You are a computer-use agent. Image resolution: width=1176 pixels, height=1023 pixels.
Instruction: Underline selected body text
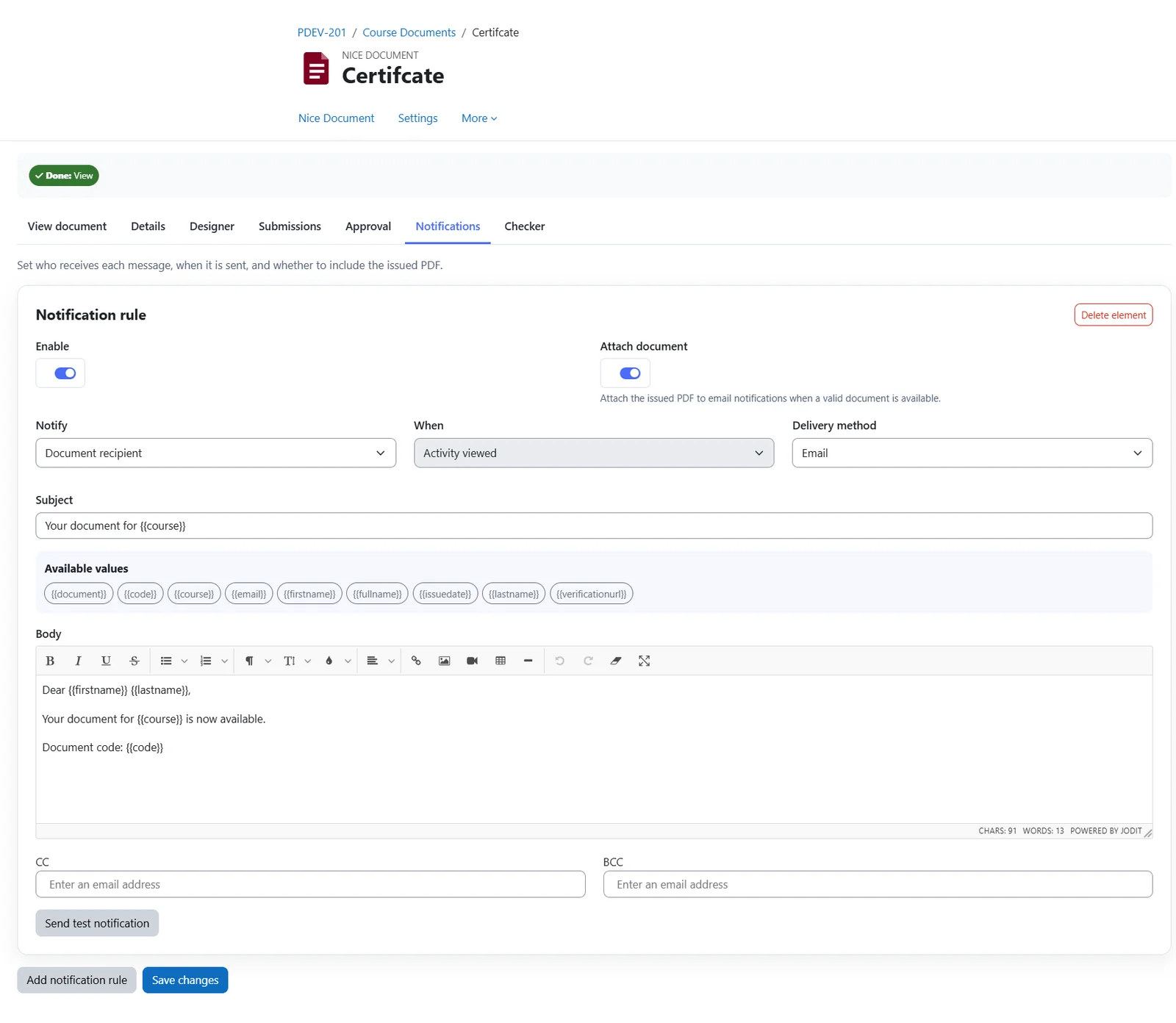tap(106, 661)
